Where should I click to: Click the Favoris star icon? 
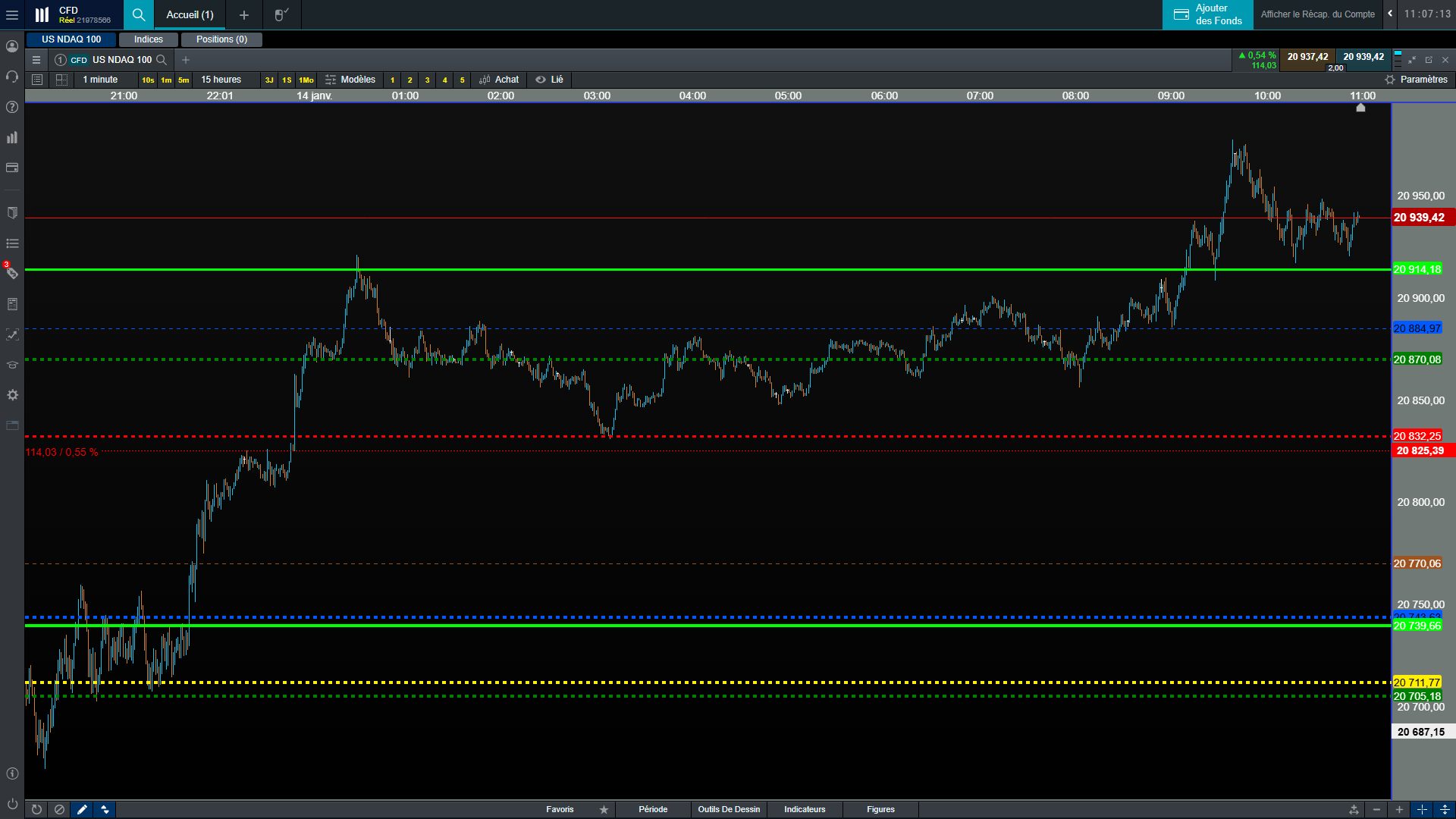tap(604, 809)
